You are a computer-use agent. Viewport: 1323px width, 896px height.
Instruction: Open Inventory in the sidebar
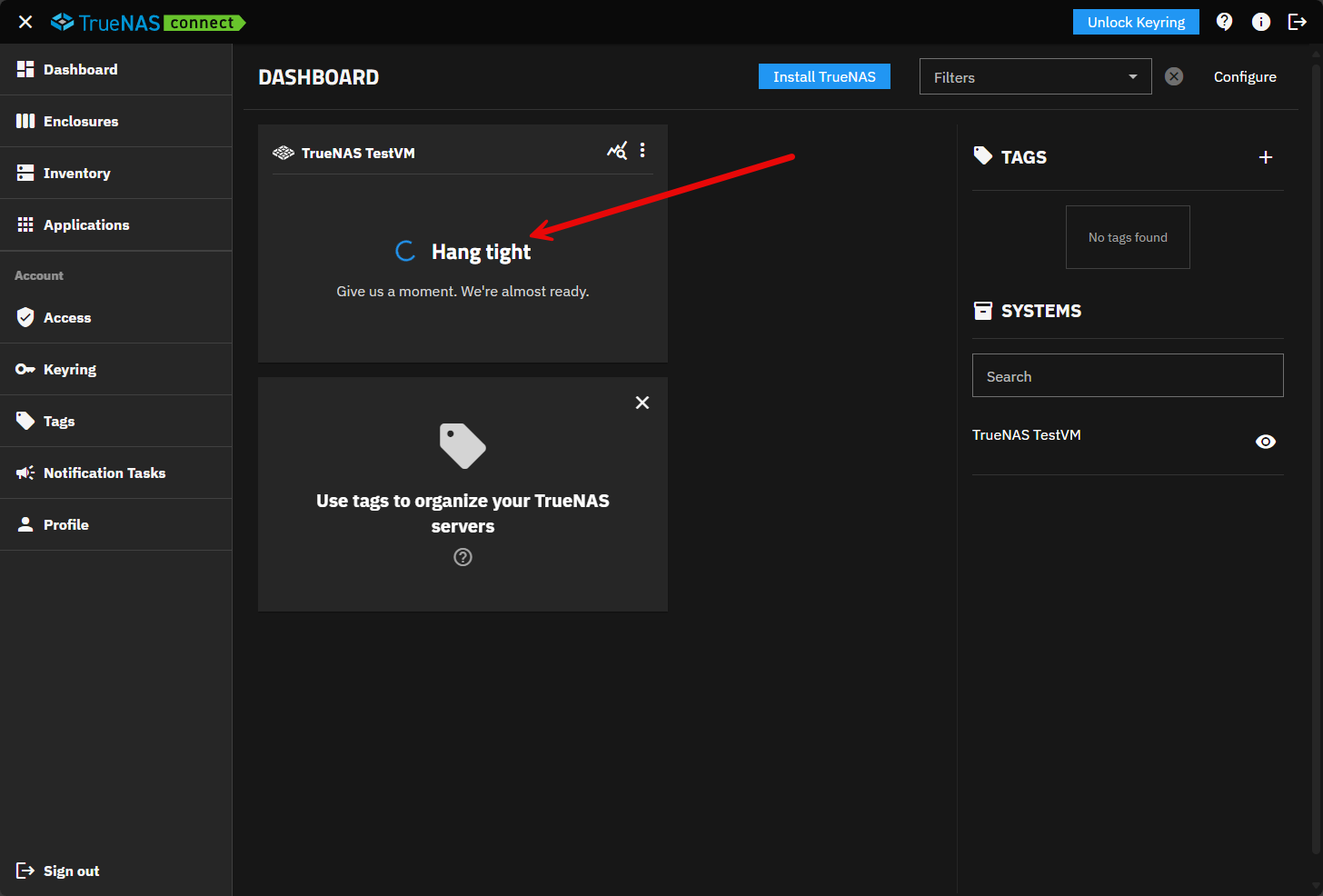pos(116,173)
